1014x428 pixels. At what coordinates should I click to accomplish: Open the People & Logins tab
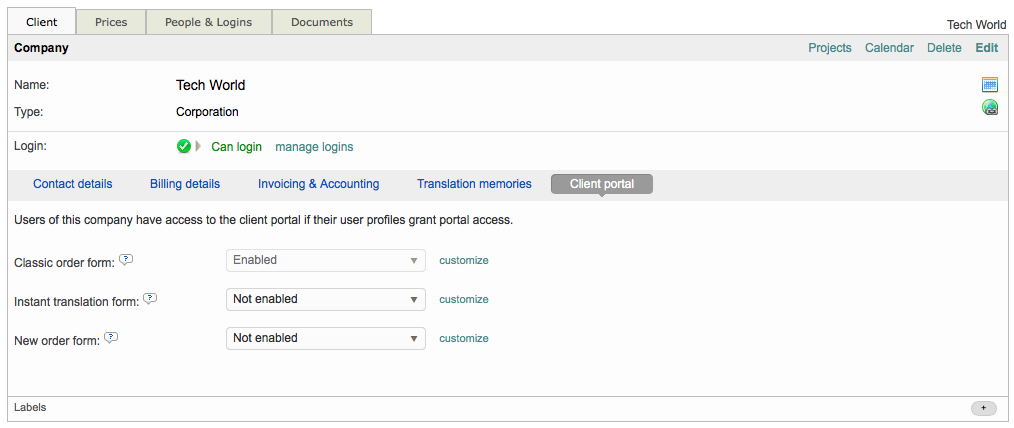(208, 22)
